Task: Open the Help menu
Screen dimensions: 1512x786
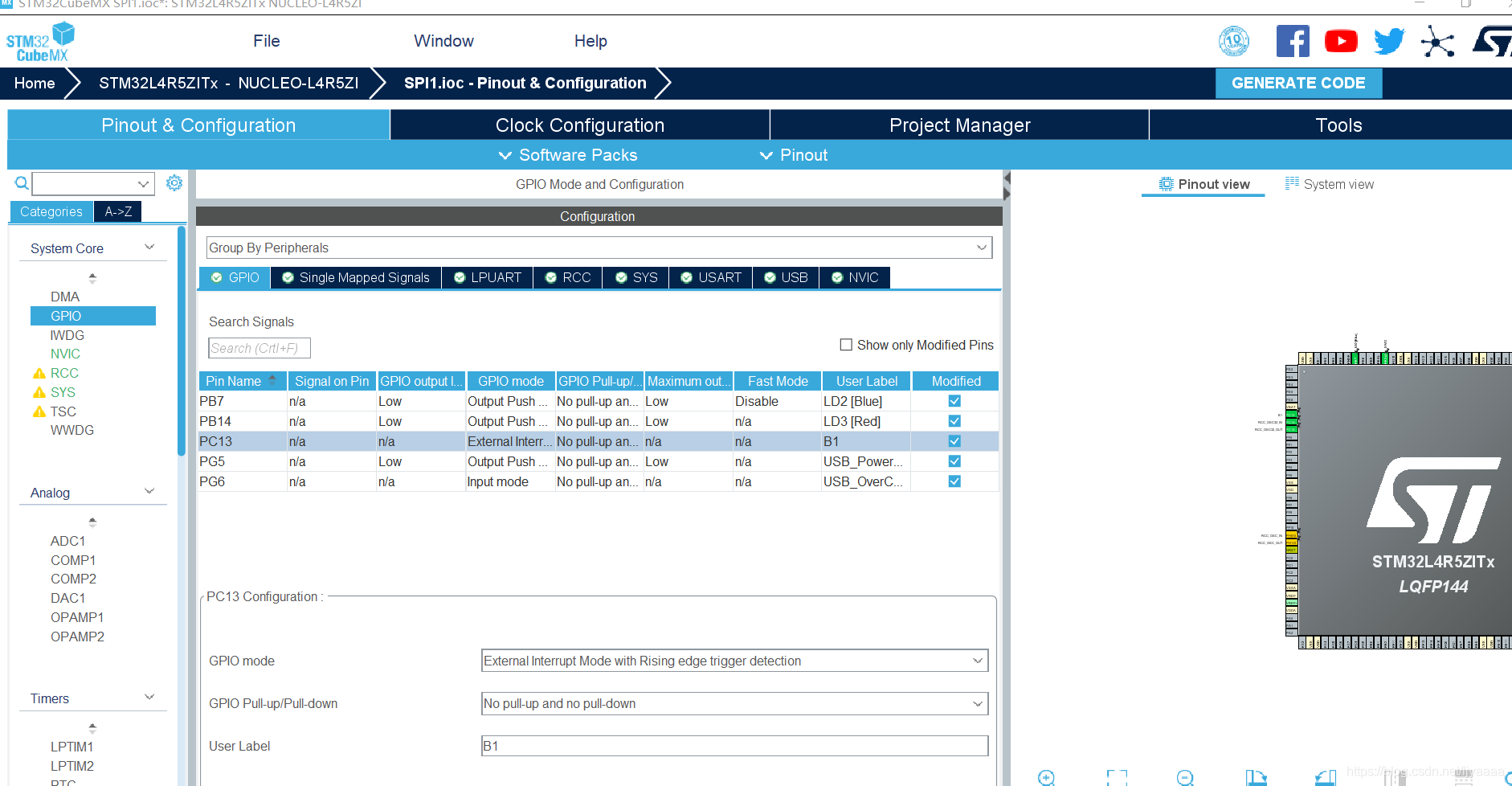Action: (590, 41)
